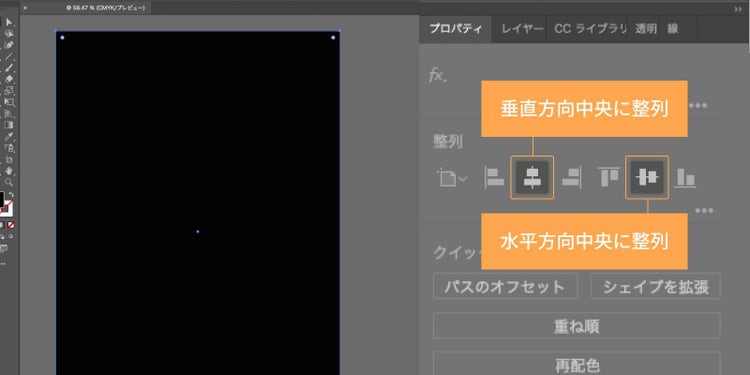Open the edit toolbar three-dots icon
This screenshot has width=750, height=375.
coord(3,264)
